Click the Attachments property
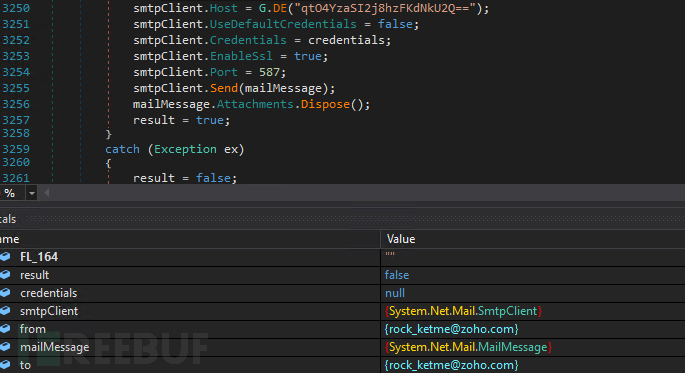Screen dimensions: 685x373 (x=255, y=104)
